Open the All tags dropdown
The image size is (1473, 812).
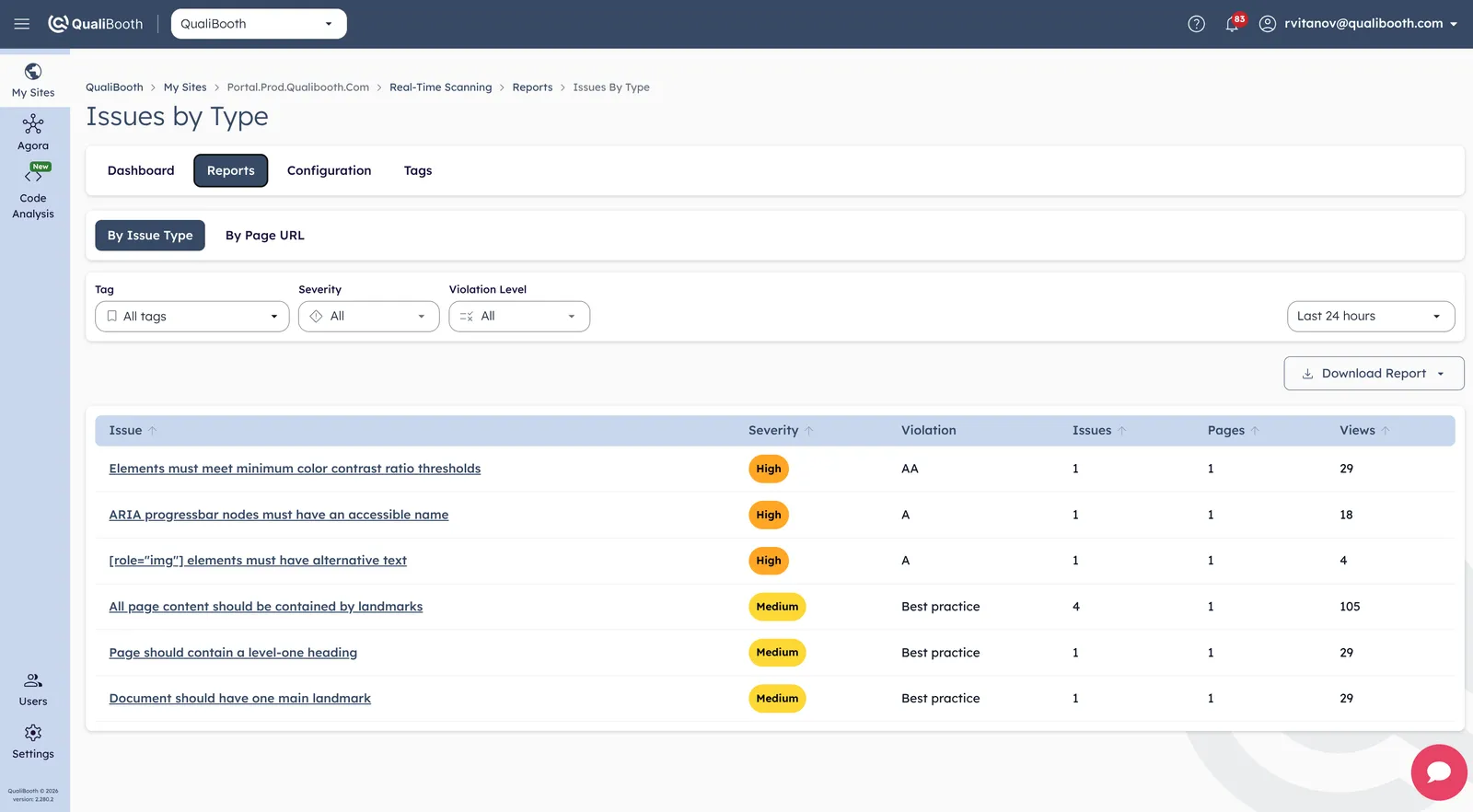(192, 317)
